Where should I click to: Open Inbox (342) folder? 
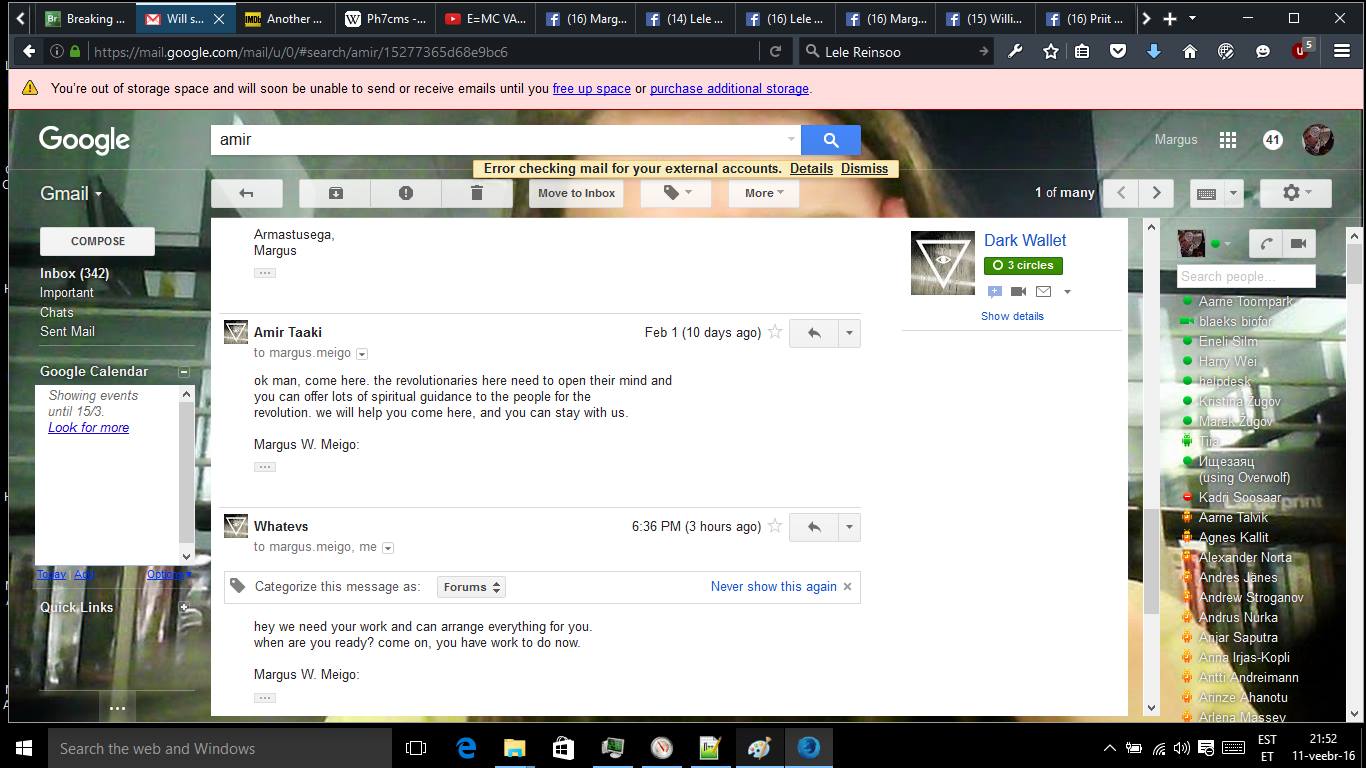[x=75, y=273]
